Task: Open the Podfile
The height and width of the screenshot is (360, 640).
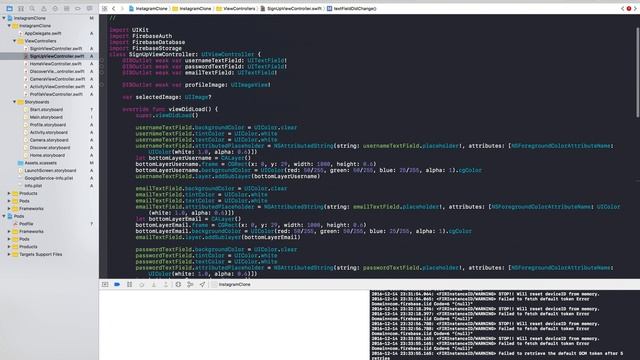Action: 26,224
